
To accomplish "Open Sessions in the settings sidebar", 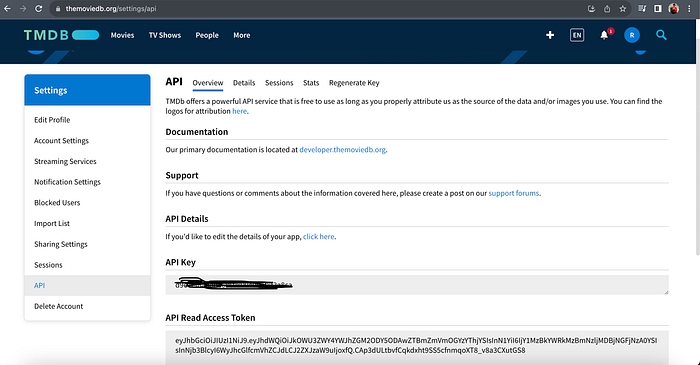I will coord(48,265).
